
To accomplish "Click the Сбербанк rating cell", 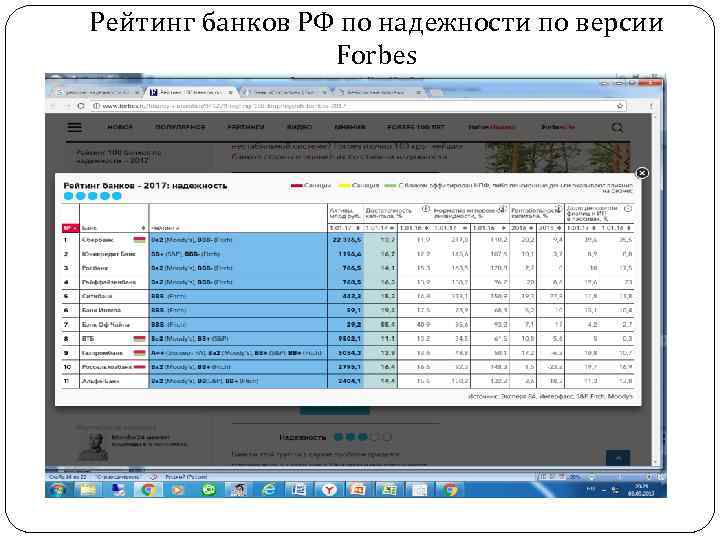I will [238, 240].
